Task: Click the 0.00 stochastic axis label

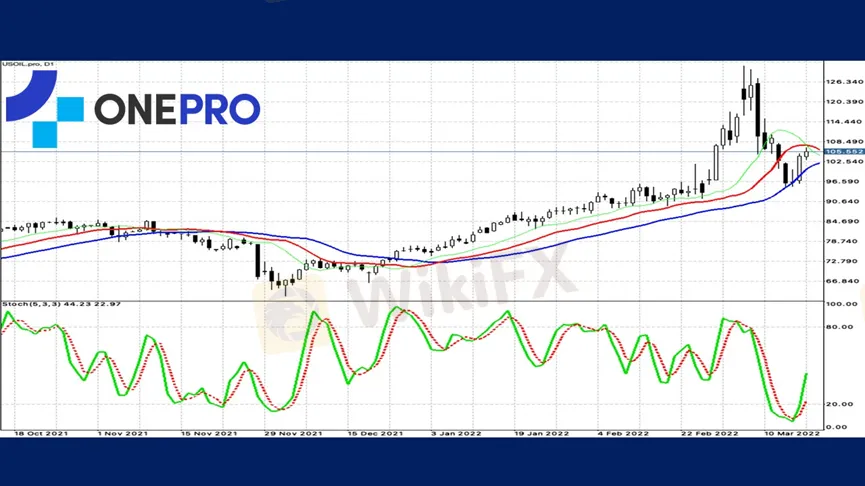Action: pyautogui.click(x=836, y=427)
